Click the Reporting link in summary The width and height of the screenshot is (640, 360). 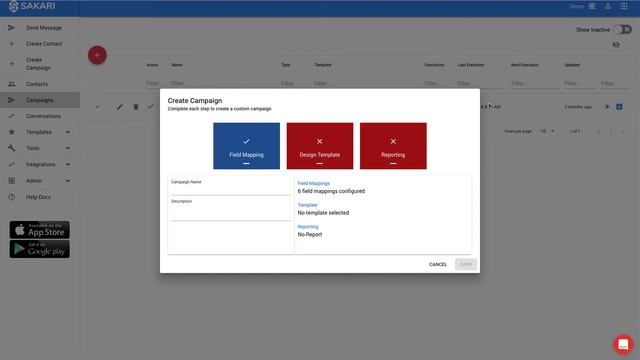coord(308,227)
